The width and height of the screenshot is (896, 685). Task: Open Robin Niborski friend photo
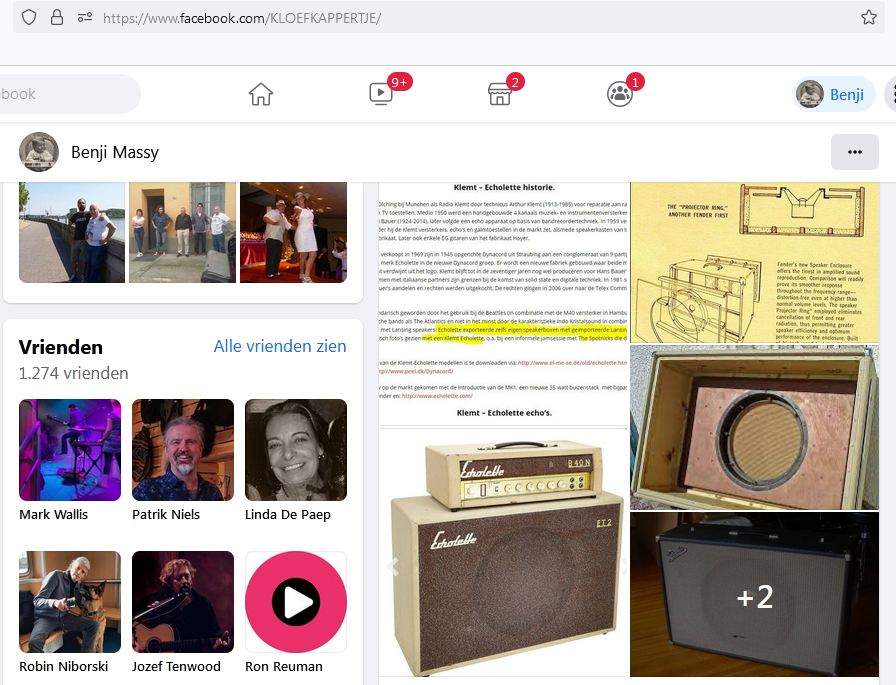pyautogui.click(x=70, y=602)
